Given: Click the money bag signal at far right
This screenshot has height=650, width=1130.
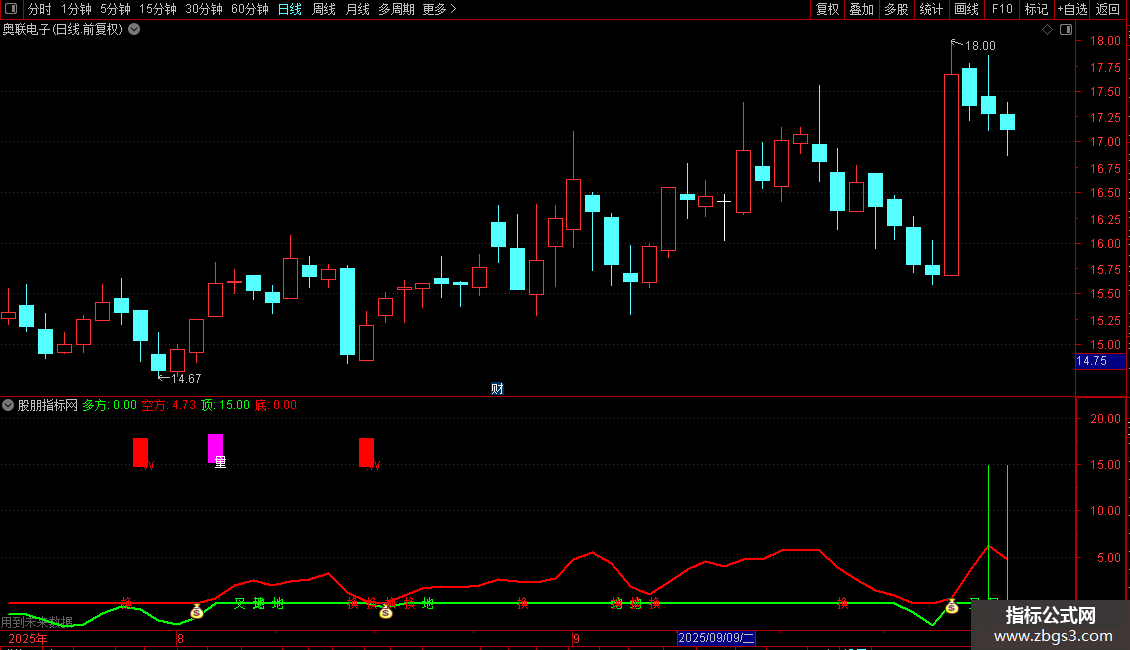Looking at the screenshot, I should click(952, 607).
